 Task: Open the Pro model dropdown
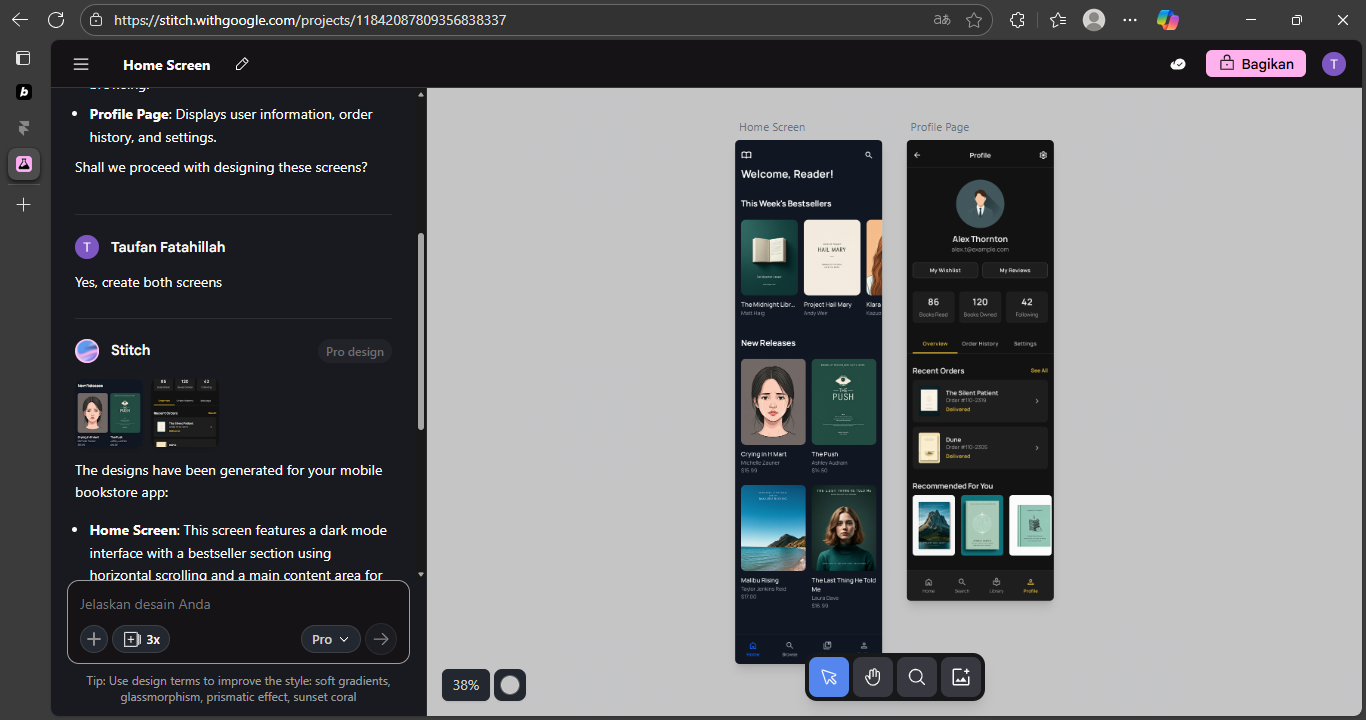330,639
